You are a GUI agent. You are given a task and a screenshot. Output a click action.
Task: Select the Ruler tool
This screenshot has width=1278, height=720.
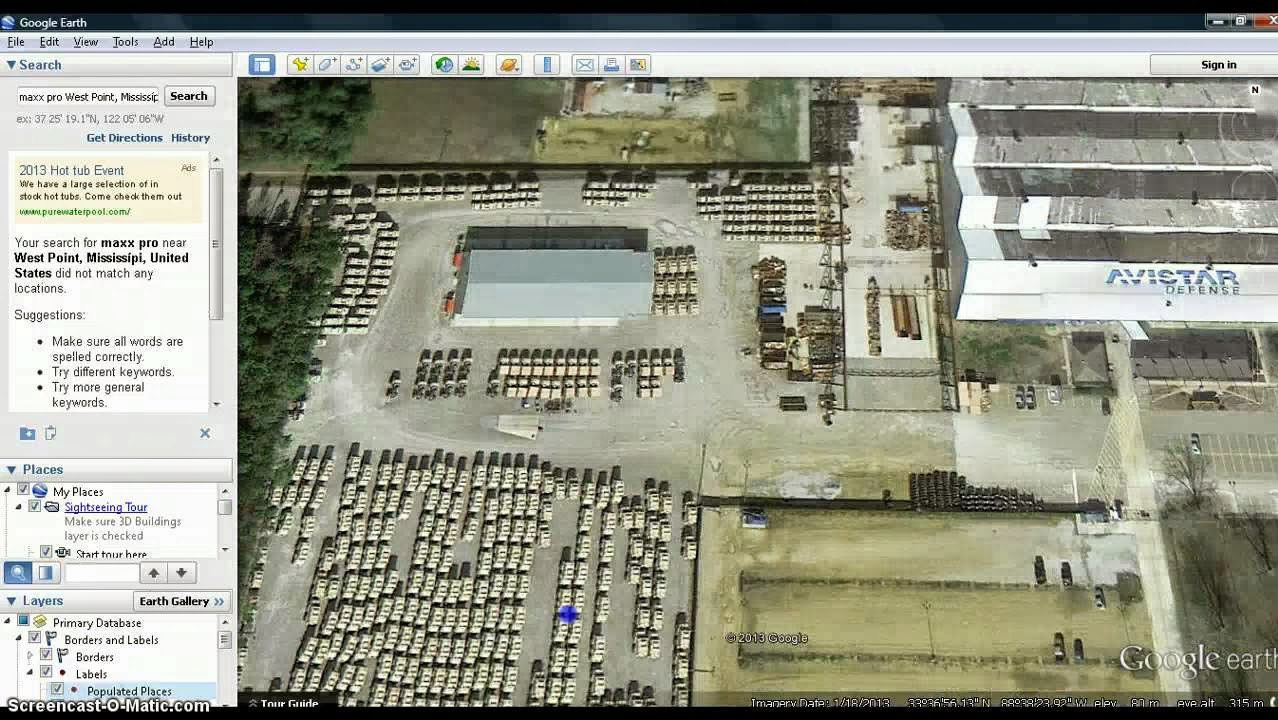(547, 64)
